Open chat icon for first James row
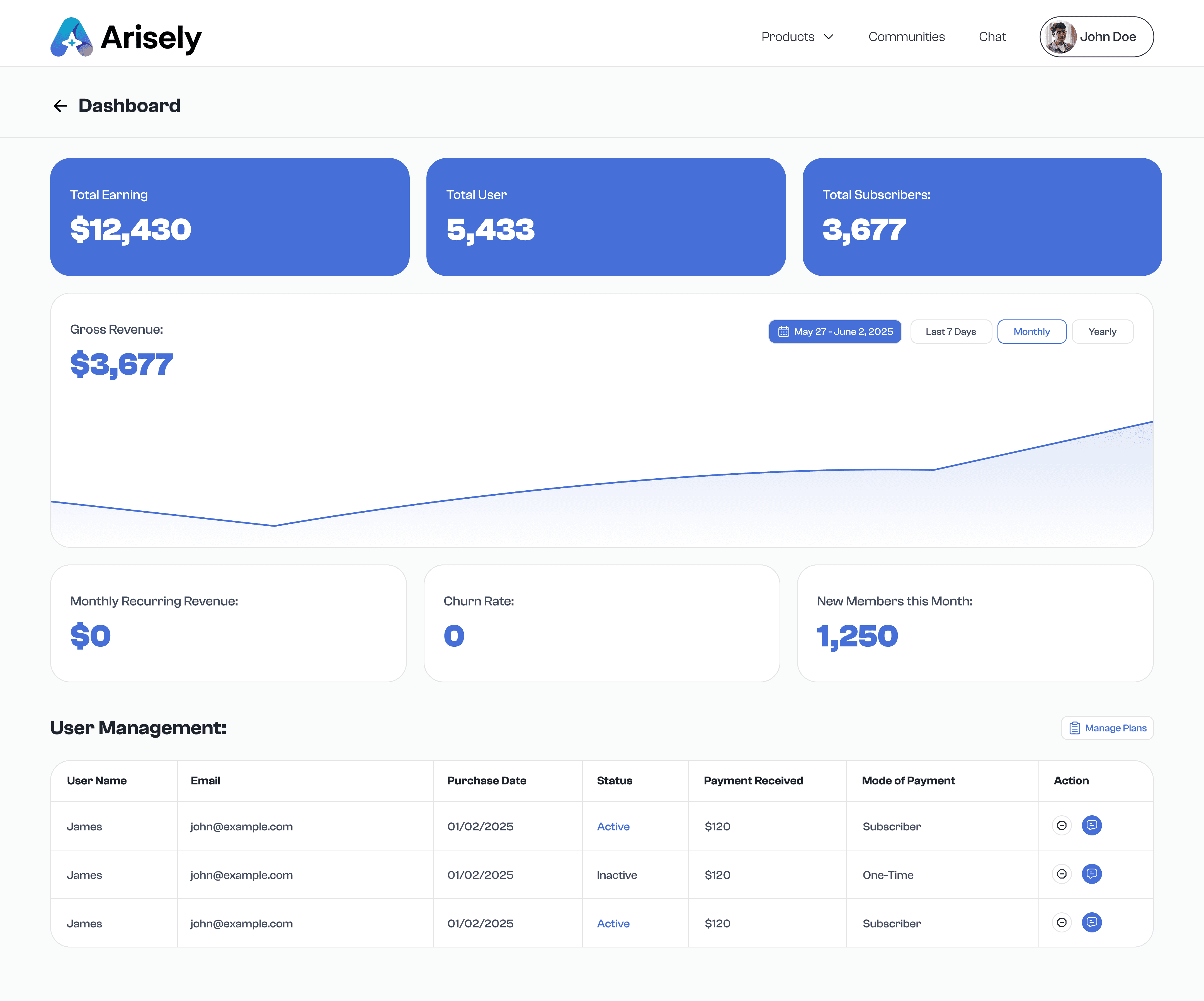The width and height of the screenshot is (1204, 1001). point(1092,826)
